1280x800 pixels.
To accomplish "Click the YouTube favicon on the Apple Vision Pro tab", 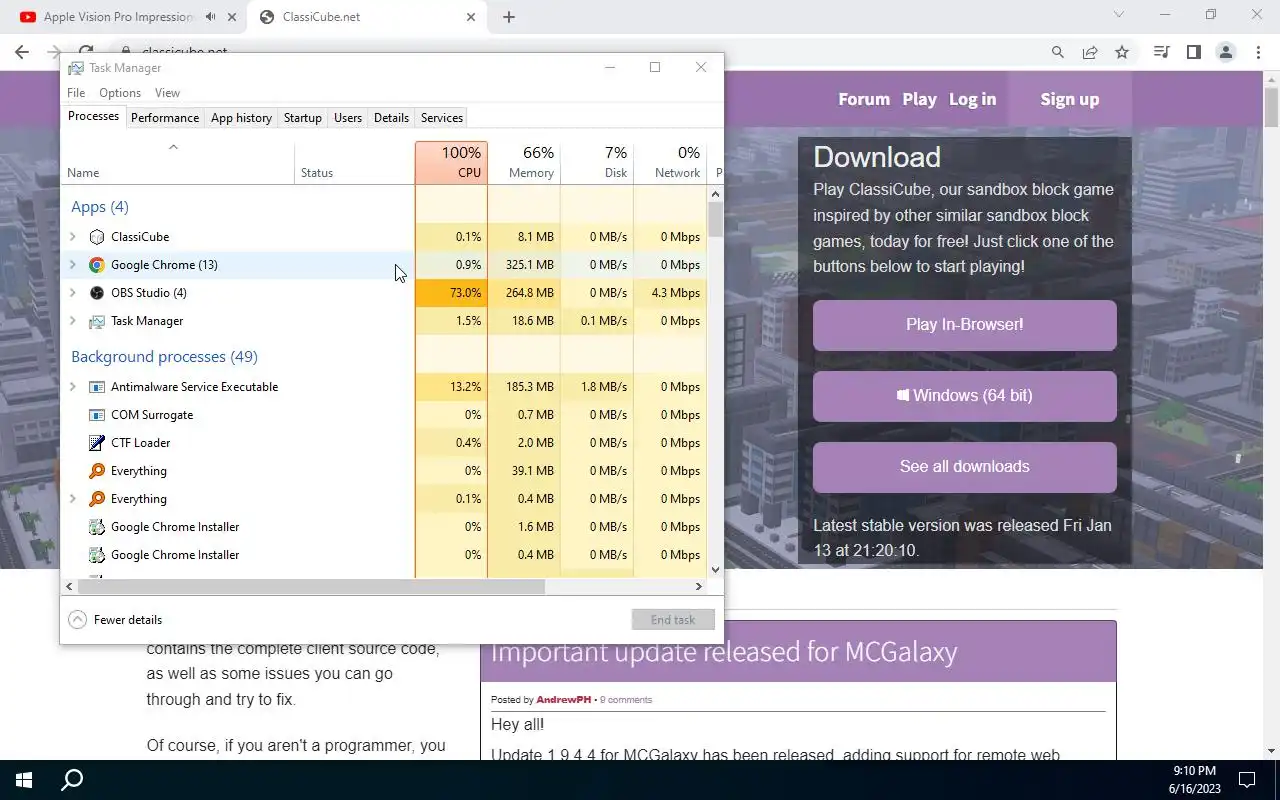I will (x=28, y=17).
